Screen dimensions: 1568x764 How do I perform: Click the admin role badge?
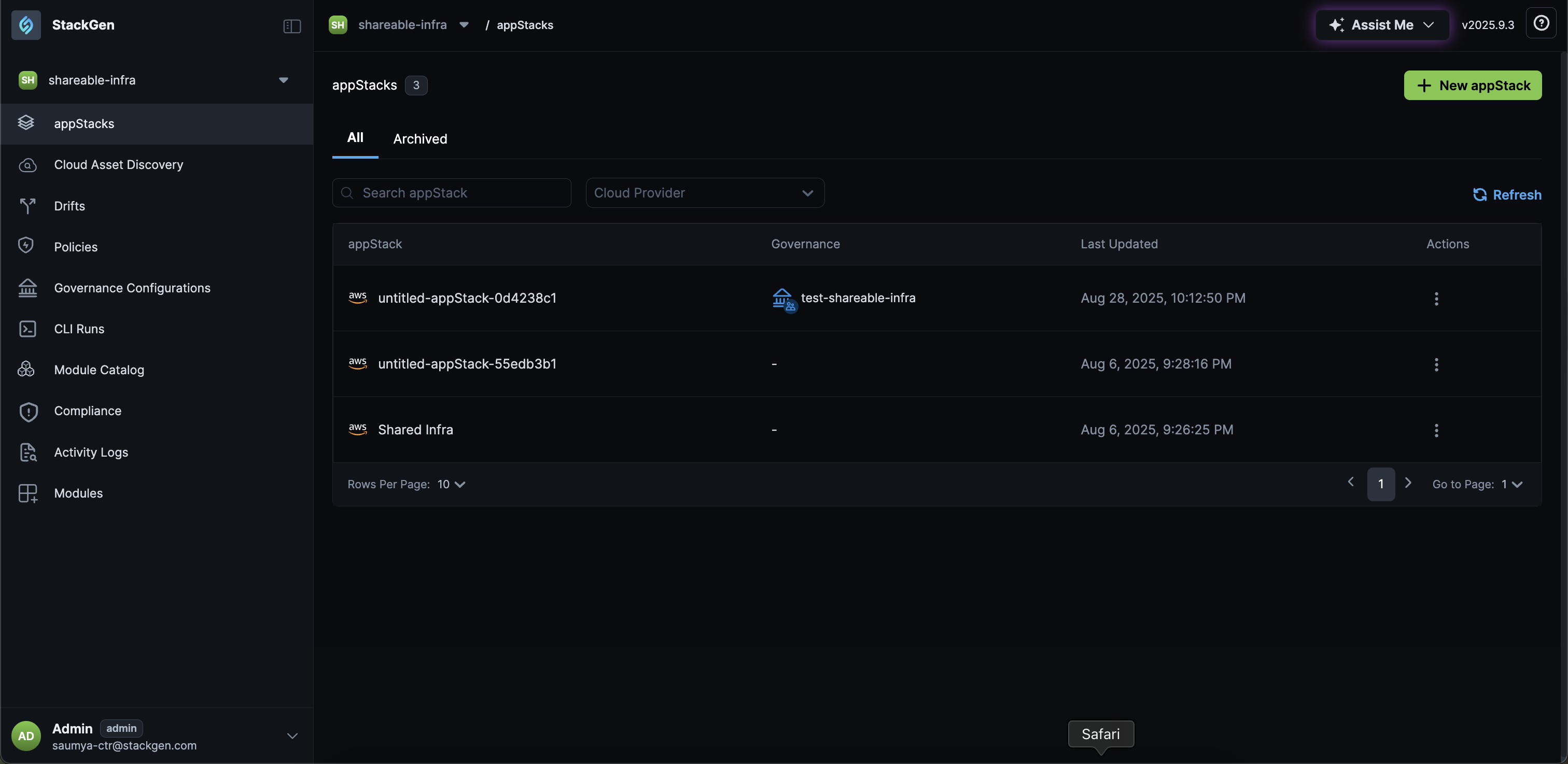[121, 728]
